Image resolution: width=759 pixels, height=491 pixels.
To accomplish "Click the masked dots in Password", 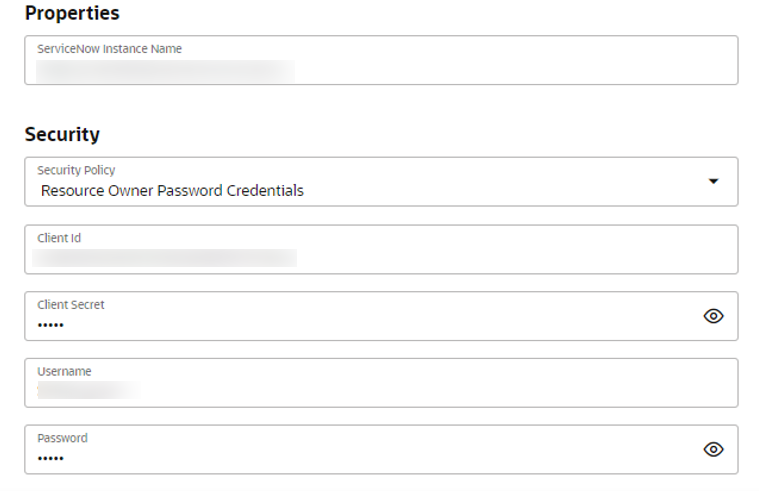I will click(x=50, y=458).
